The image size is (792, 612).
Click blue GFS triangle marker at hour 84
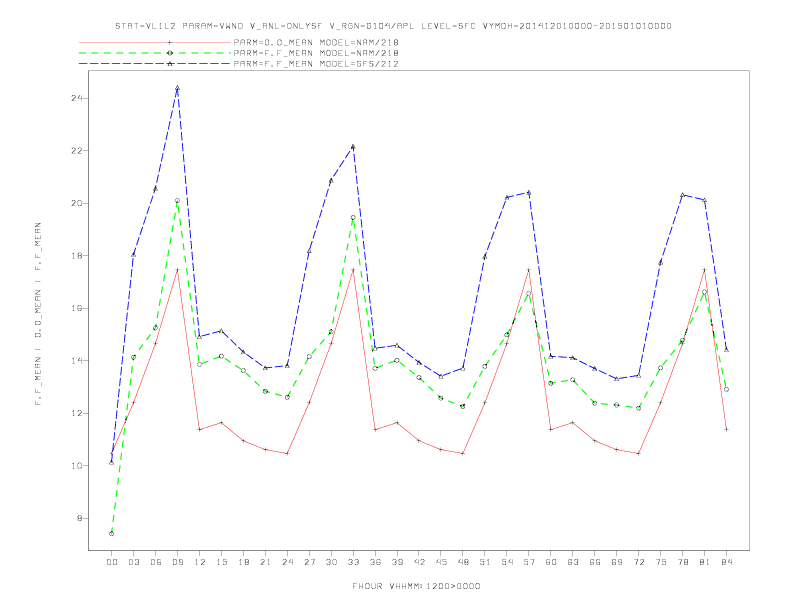[x=726, y=349]
